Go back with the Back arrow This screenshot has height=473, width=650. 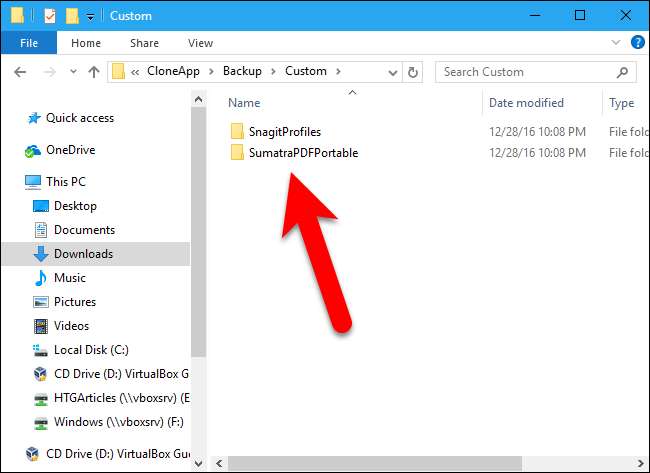[x=20, y=72]
